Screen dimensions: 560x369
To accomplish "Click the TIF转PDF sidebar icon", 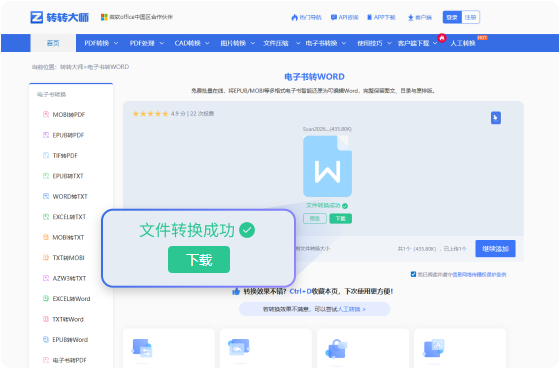I will 46,155.
